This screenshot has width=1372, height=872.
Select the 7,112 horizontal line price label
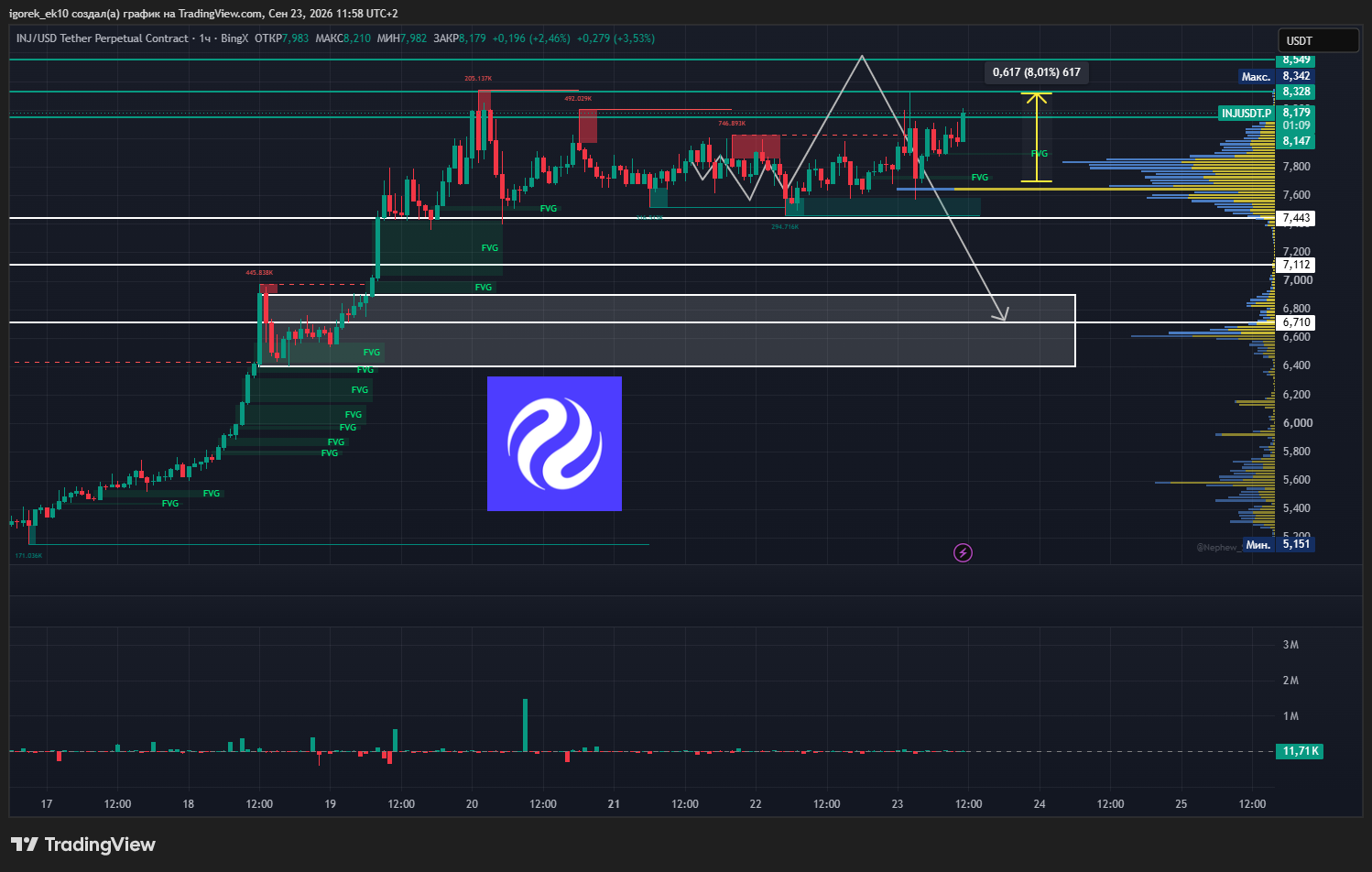[1296, 265]
